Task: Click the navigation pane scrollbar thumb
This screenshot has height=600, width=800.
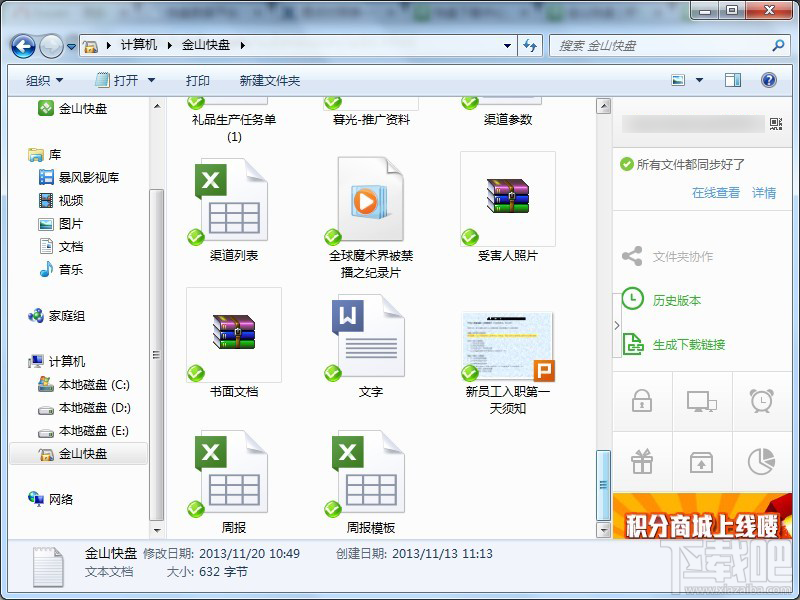Action: [157, 355]
